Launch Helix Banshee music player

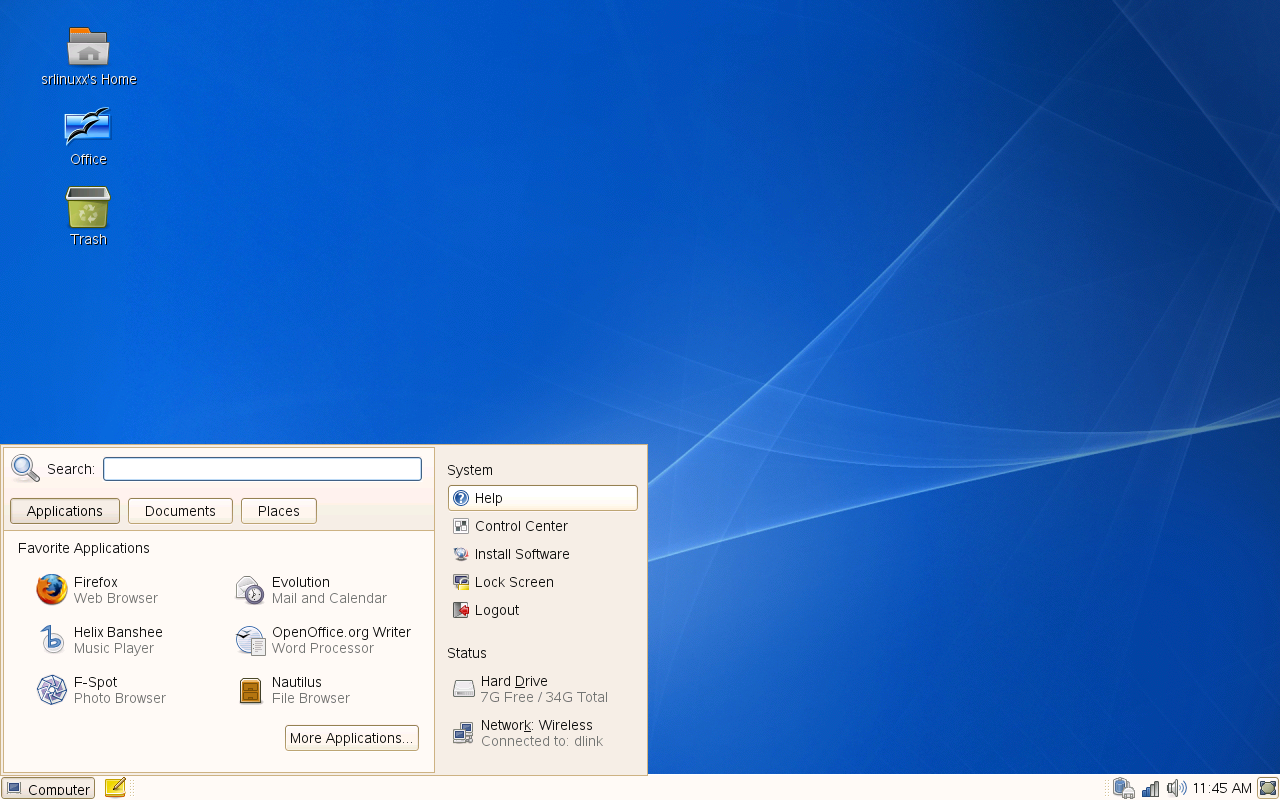coord(100,640)
